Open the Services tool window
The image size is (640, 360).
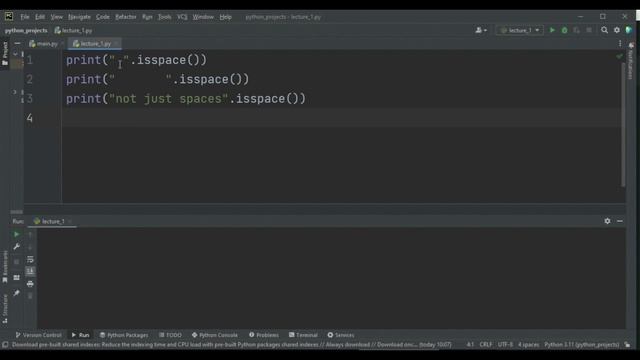[341, 335]
